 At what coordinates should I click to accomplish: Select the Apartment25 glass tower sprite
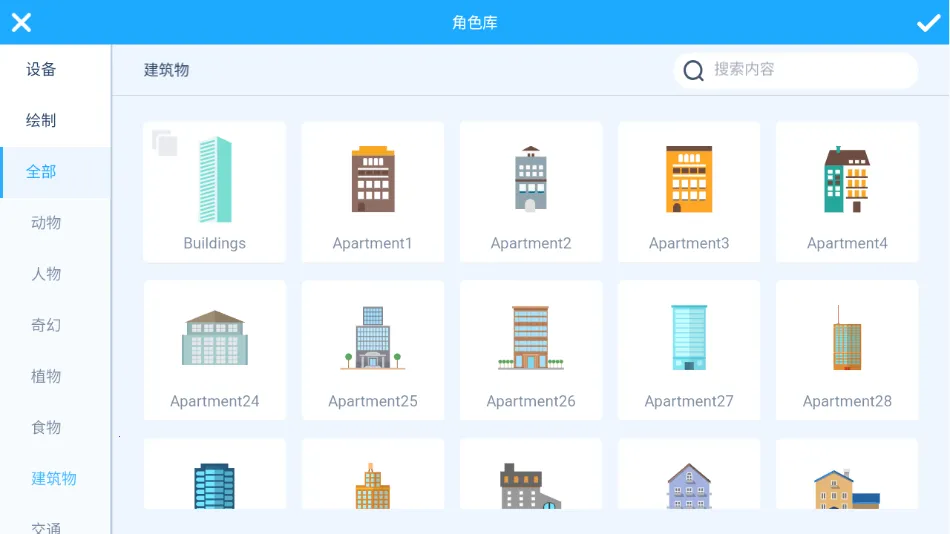(373, 350)
